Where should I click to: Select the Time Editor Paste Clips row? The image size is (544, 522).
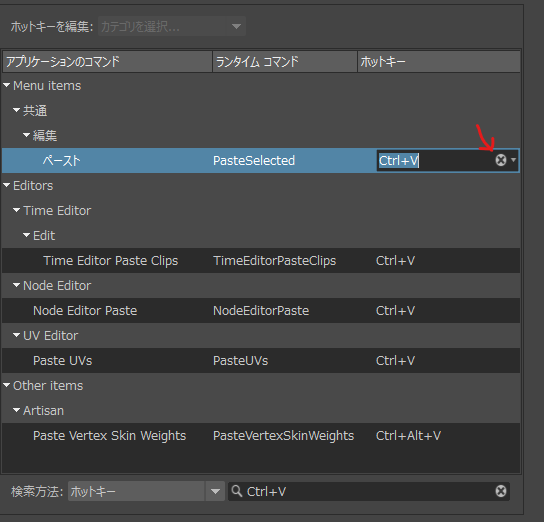coord(261,260)
